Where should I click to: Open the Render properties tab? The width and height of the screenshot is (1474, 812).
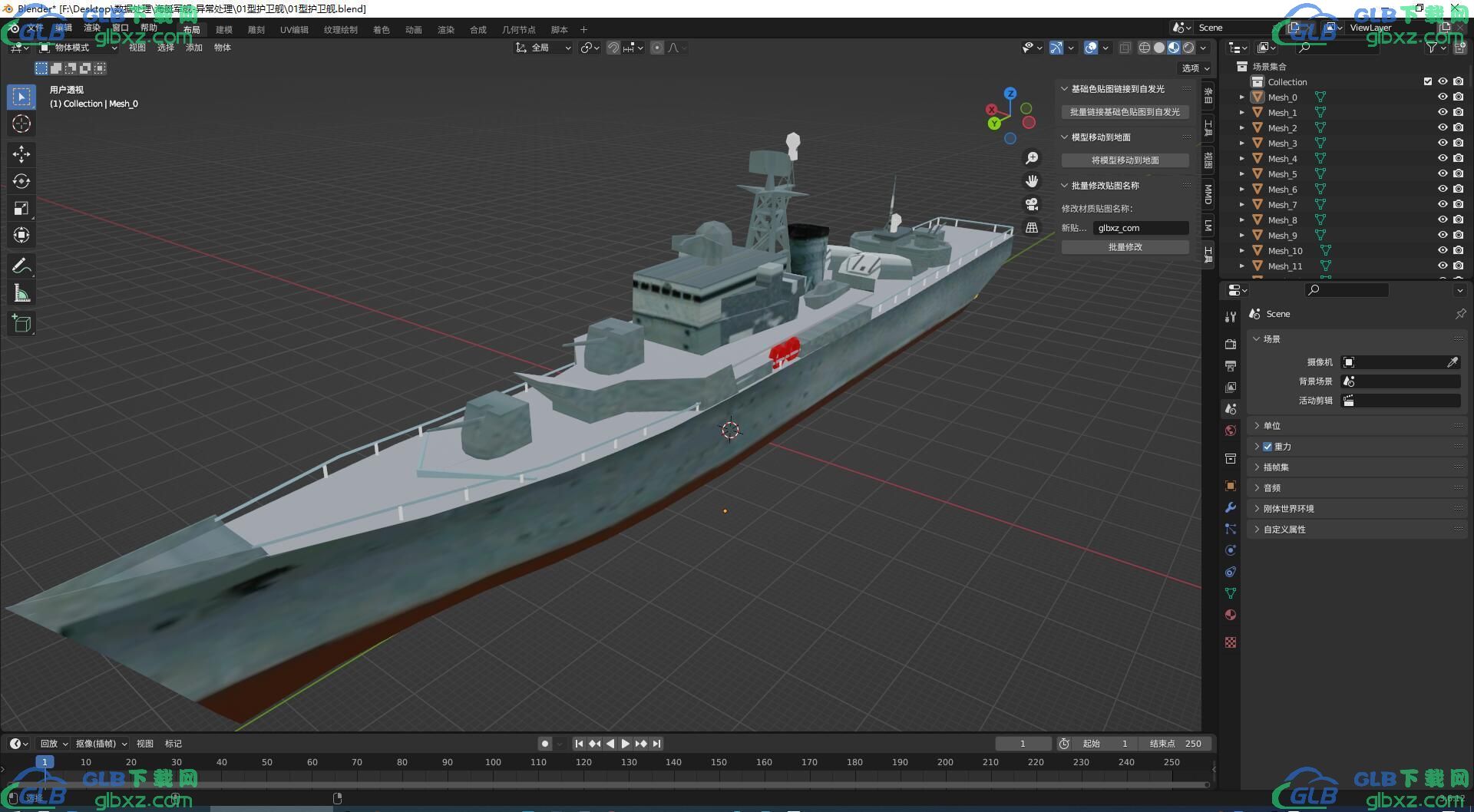(1231, 344)
